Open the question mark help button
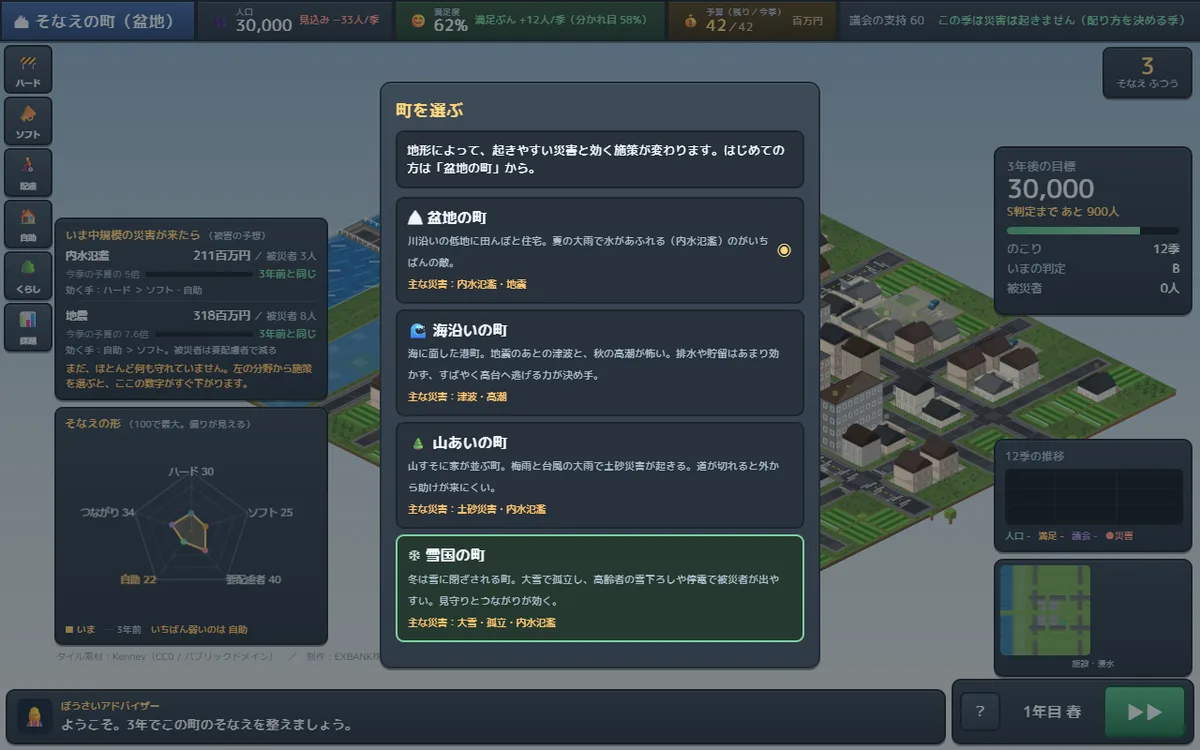The image size is (1200, 750). [x=980, y=712]
